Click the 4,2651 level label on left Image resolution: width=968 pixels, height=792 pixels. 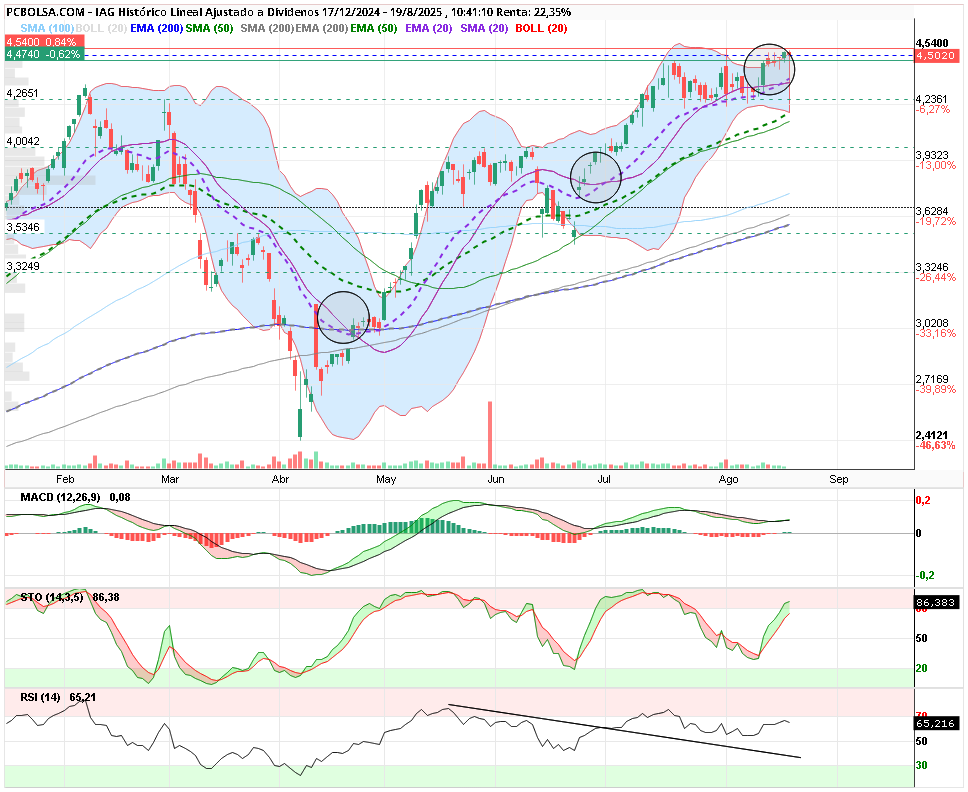click(x=22, y=93)
